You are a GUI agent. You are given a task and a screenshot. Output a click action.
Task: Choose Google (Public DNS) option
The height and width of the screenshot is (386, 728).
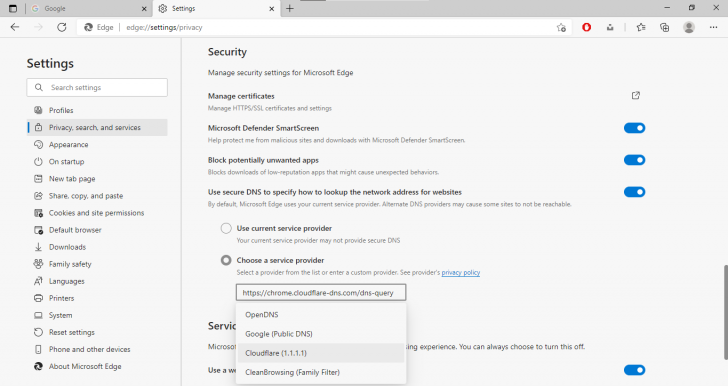320,334
